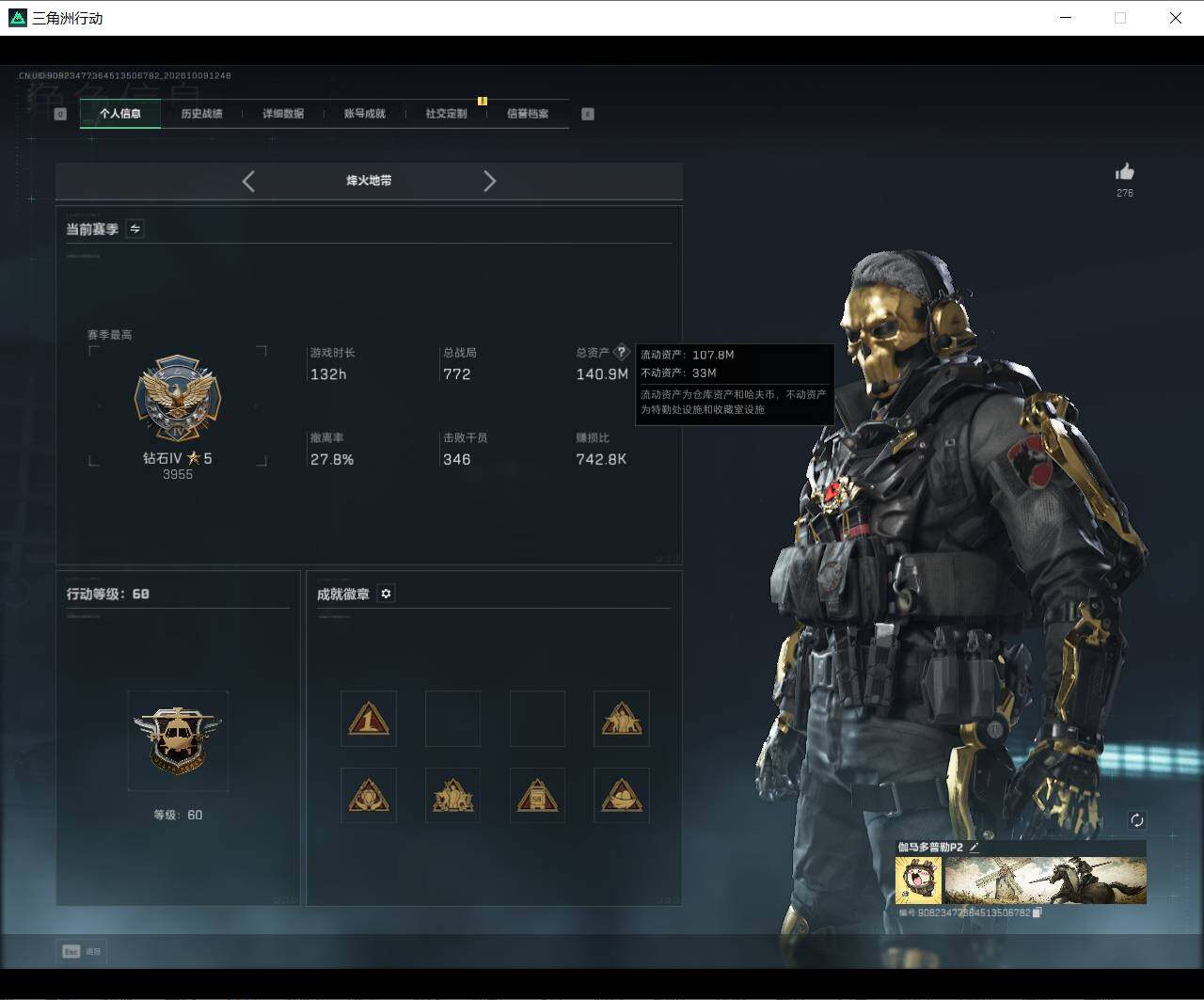Click the top-right gold achievement badge
Image resolution: width=1204 pixels, height=1000 pixels.
click(x=622, y=719)
